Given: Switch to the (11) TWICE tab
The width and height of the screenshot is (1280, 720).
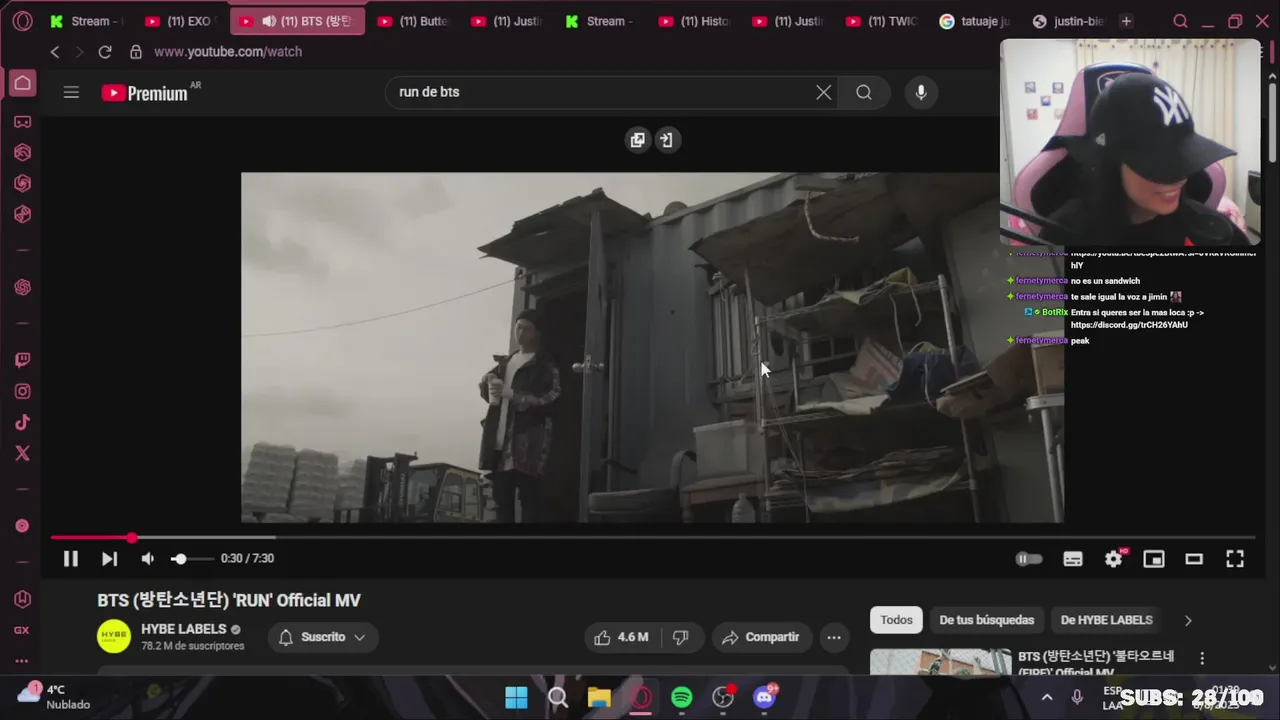Looking at the screenshot, I should coord(882,21).
